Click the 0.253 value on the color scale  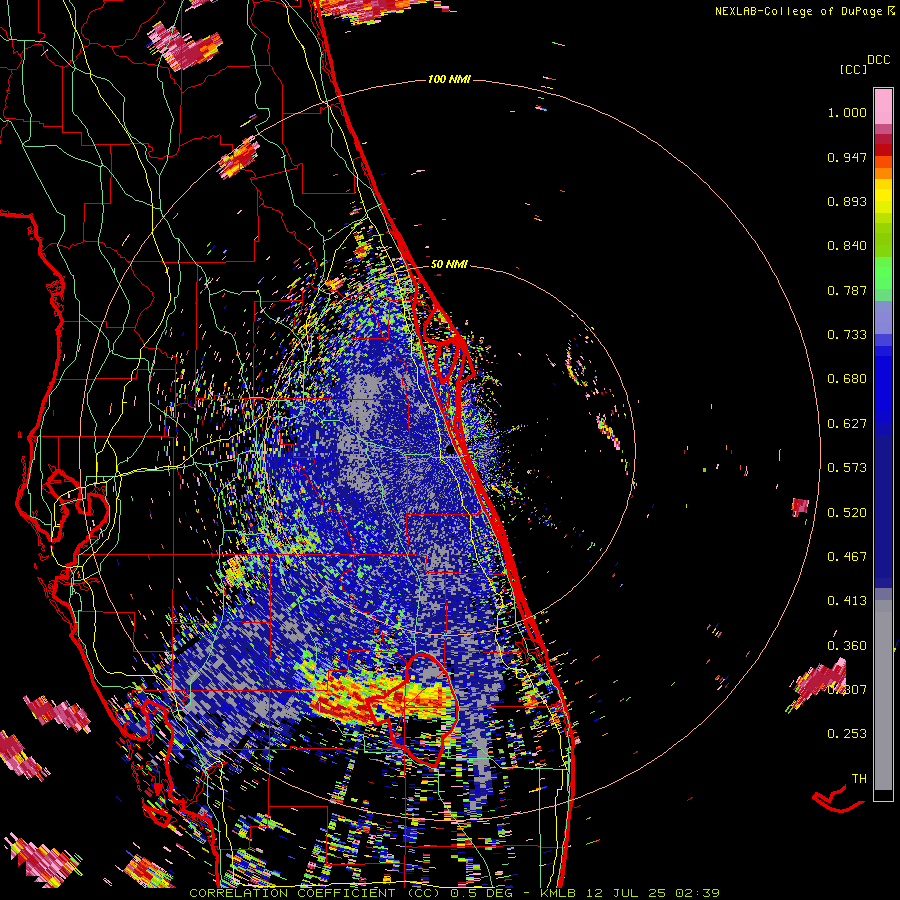(x=847, y=734)
